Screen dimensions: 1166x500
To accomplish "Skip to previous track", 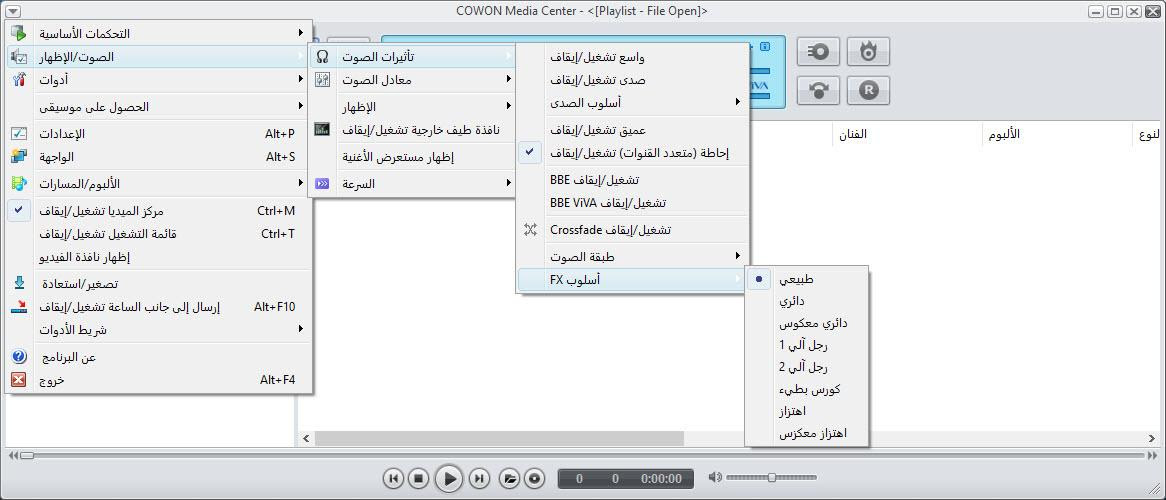I will 393,478.
